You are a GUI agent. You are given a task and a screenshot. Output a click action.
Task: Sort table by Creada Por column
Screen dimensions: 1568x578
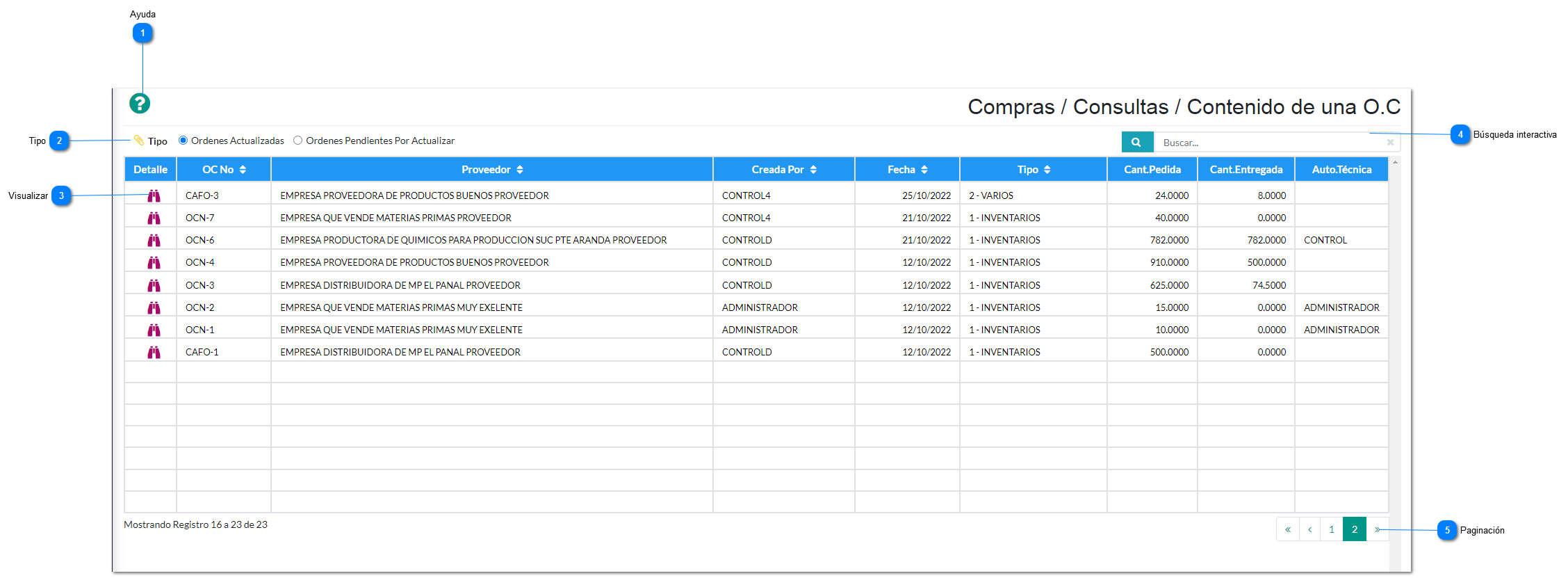pyautogui.click(x=784, y=170)
